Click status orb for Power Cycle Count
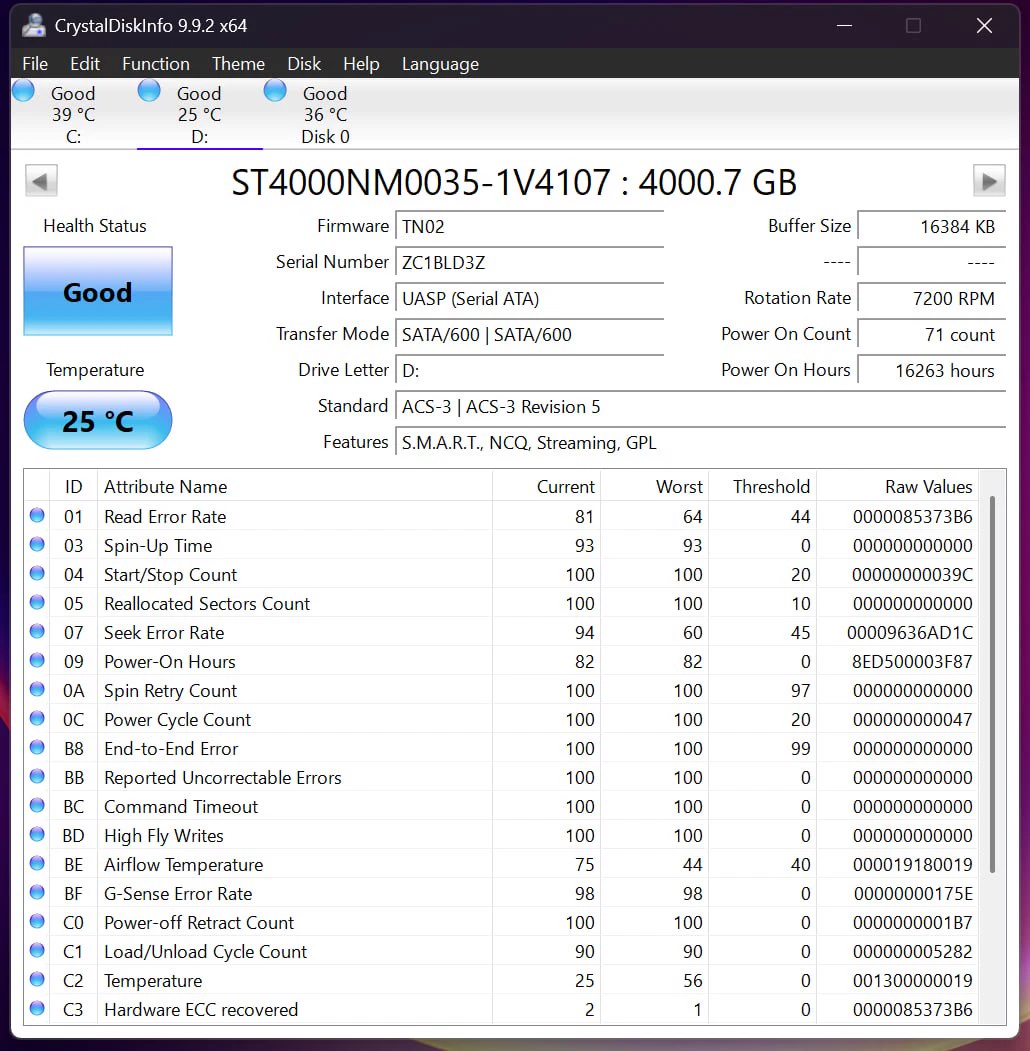Screen dimensions: 1030x1051 (37, 719)
